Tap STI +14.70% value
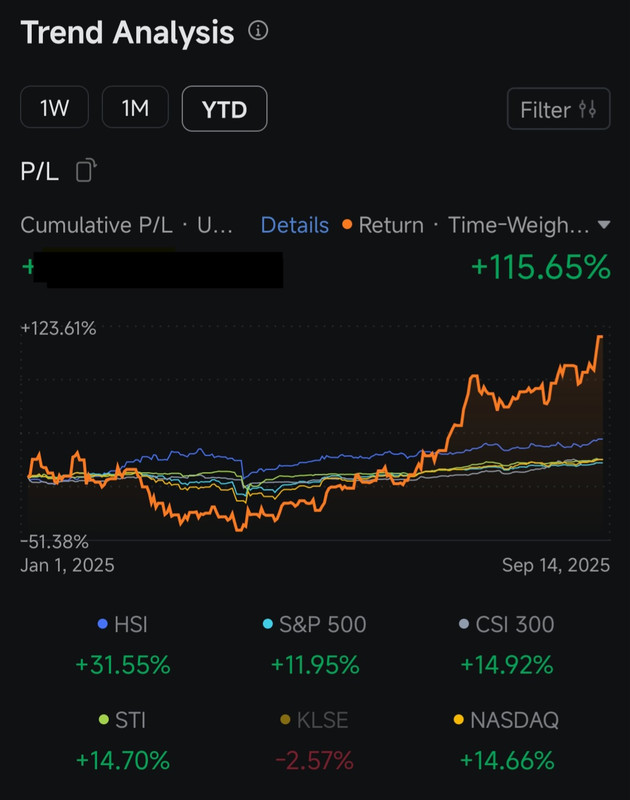Viewport: 630px width, 800px height. point(122,761)
